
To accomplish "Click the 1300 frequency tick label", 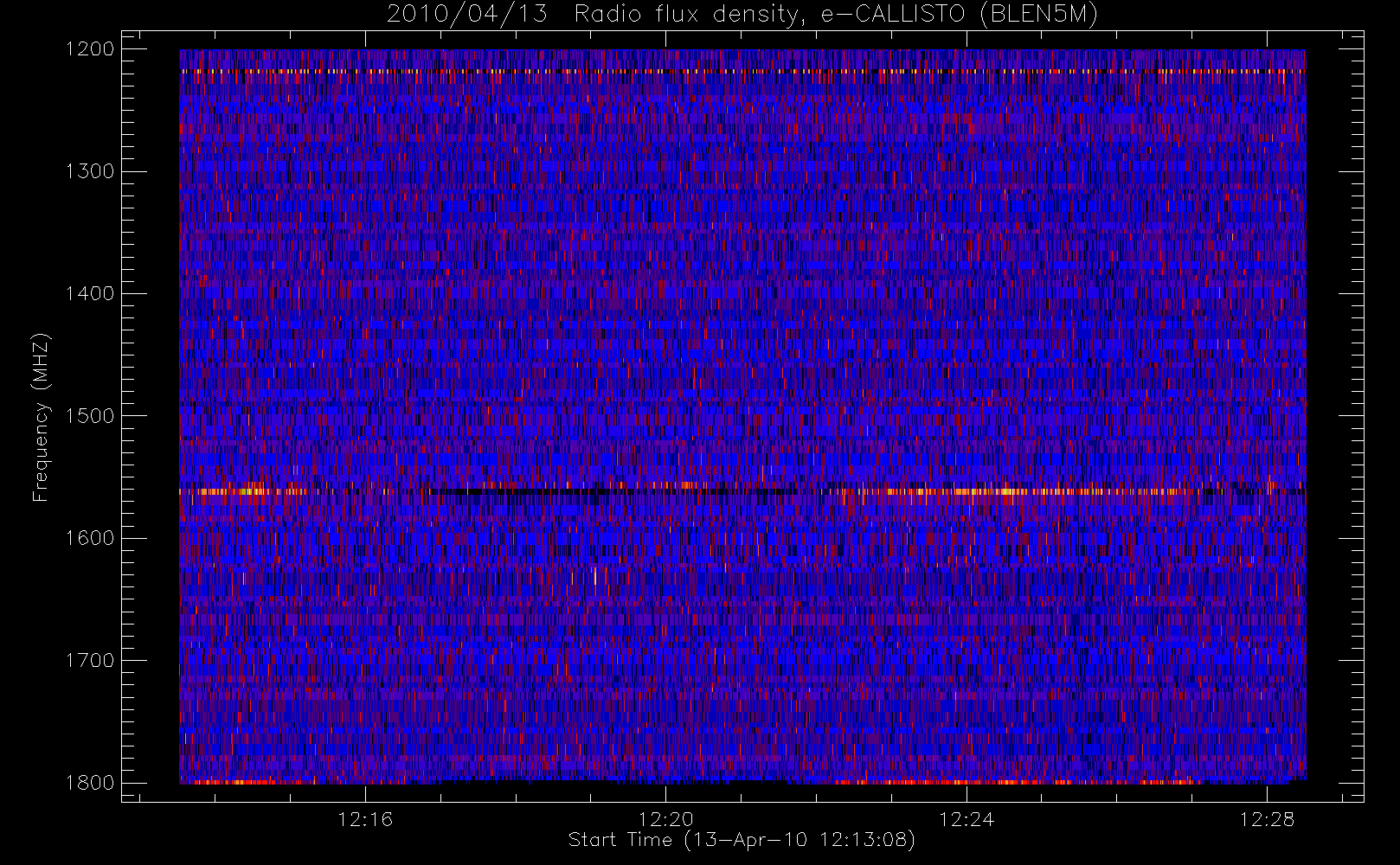I will (x=90, y=171).
